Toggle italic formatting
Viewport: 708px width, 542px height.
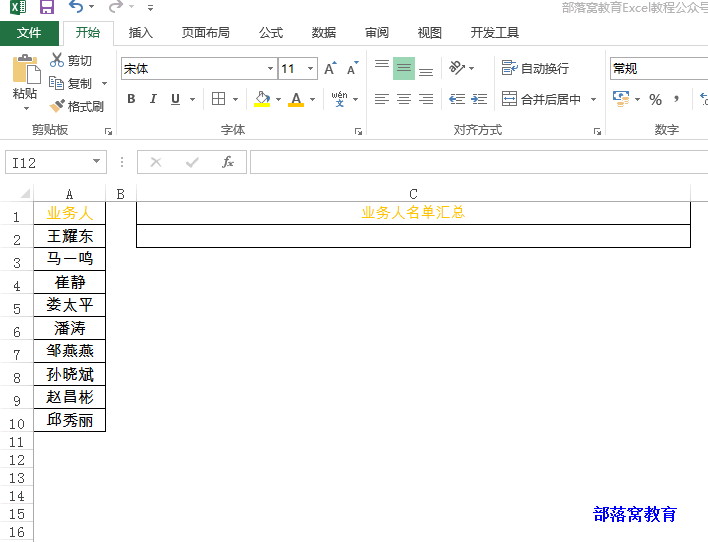153,99
